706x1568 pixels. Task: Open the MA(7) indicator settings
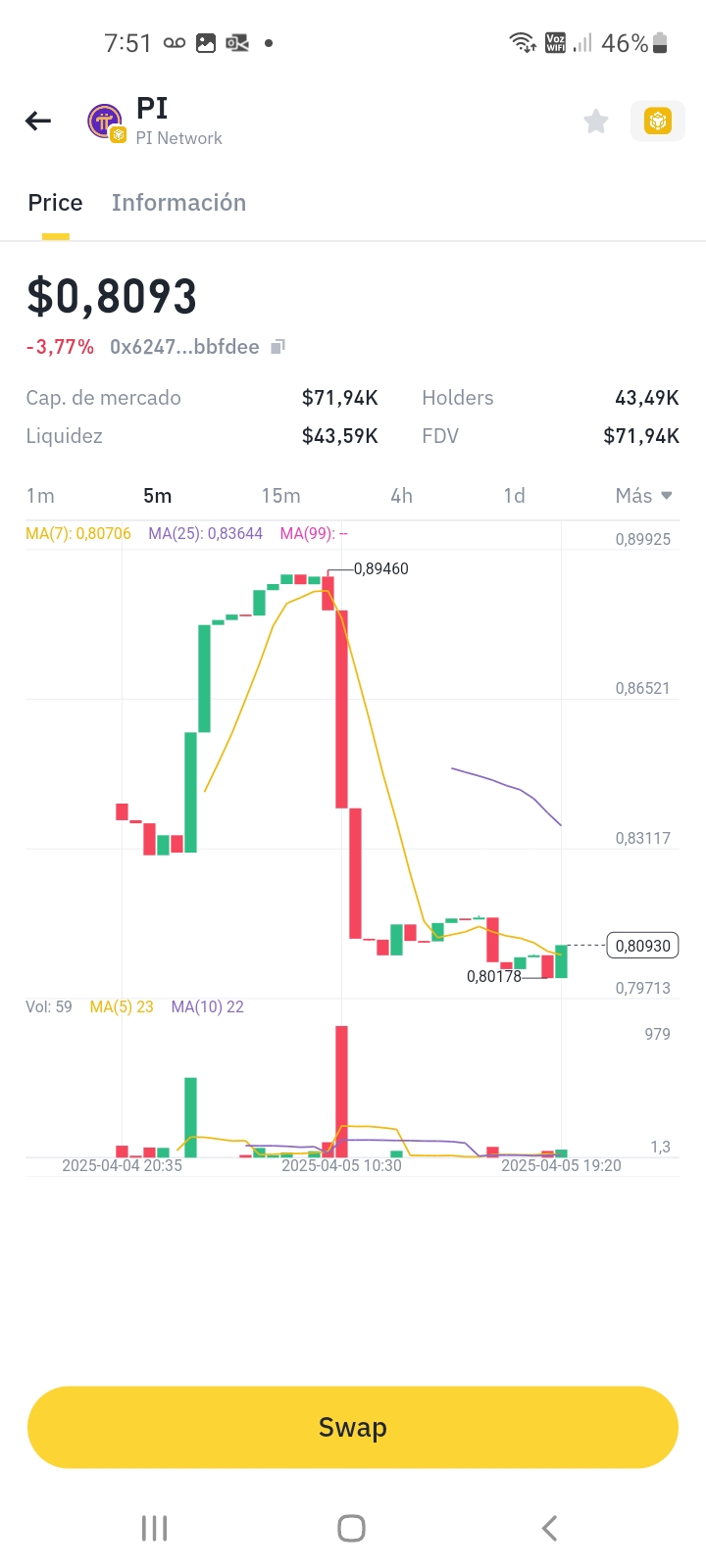point(78,534)
